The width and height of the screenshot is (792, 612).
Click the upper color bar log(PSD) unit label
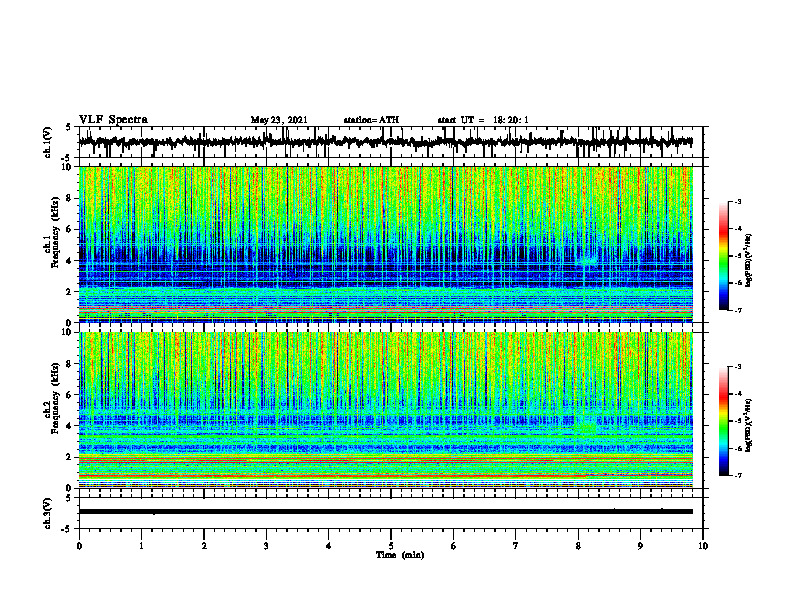pos(748,260)
